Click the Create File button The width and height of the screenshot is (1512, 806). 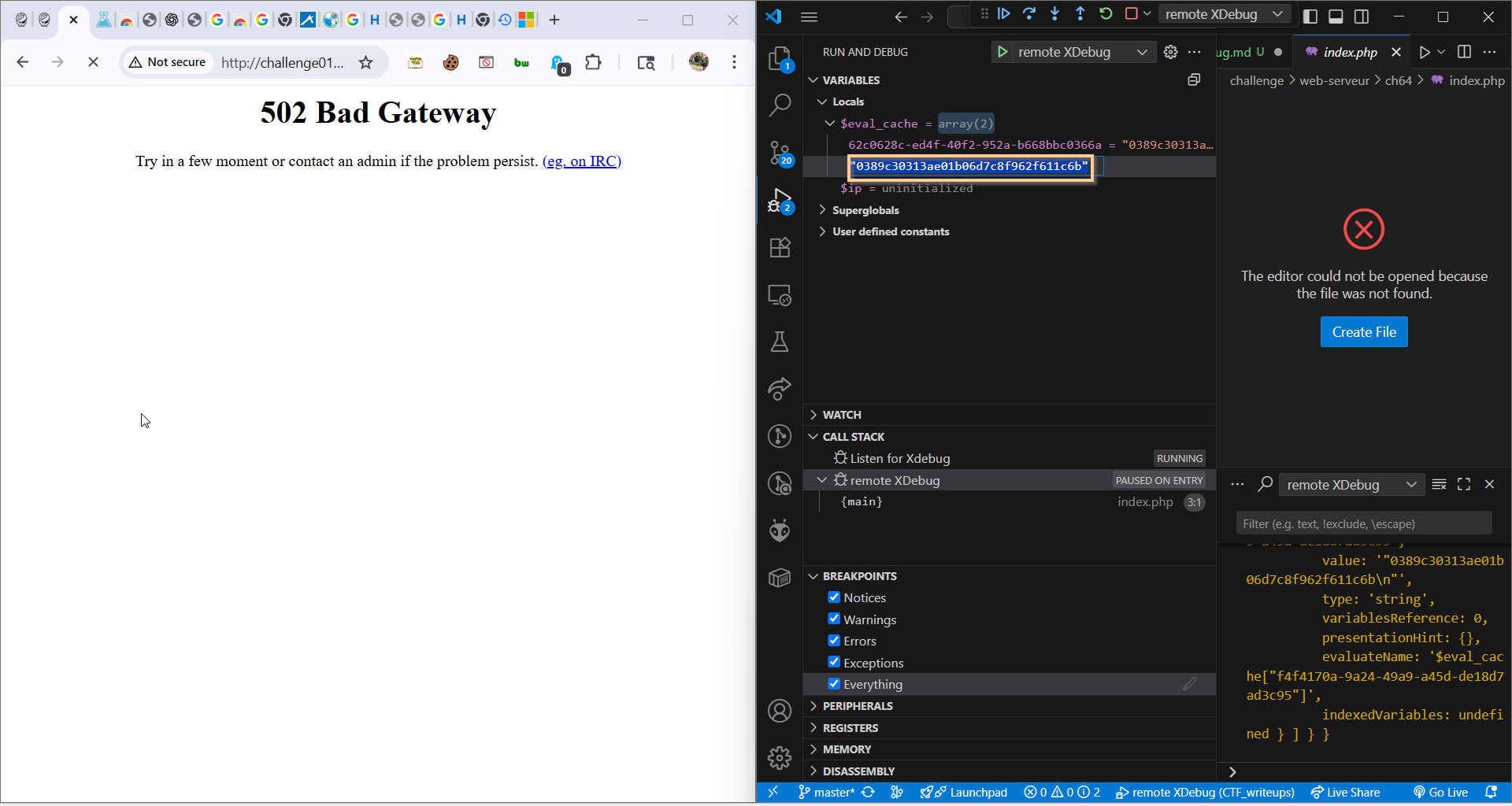click(x=1363, y=331)
